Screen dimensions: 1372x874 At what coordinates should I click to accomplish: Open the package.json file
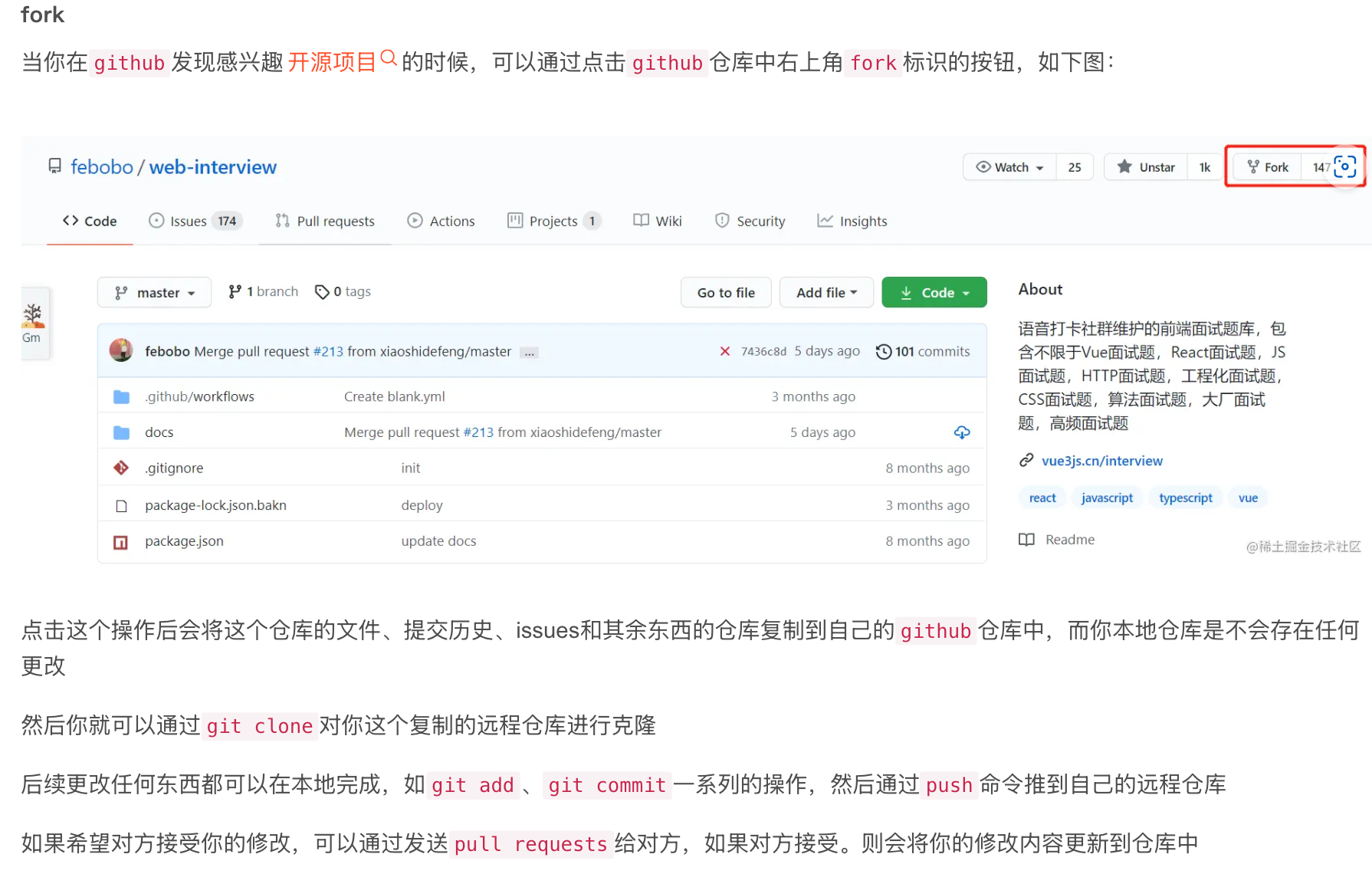pyautogui.click(x=184, y=540)
